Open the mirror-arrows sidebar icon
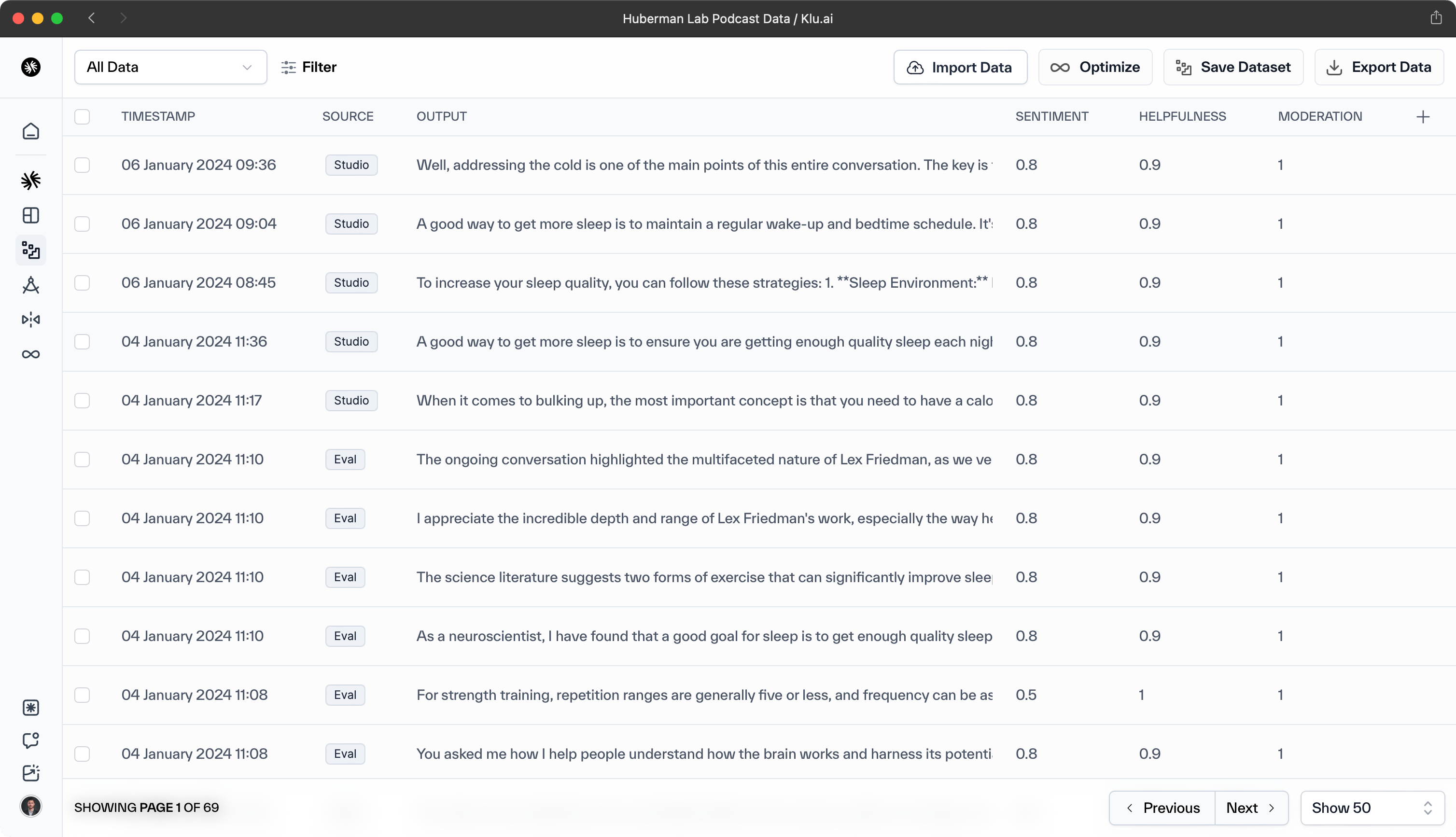Image resolution: width=1456 pixels, height=837 pixels. (x=31, y=320)
